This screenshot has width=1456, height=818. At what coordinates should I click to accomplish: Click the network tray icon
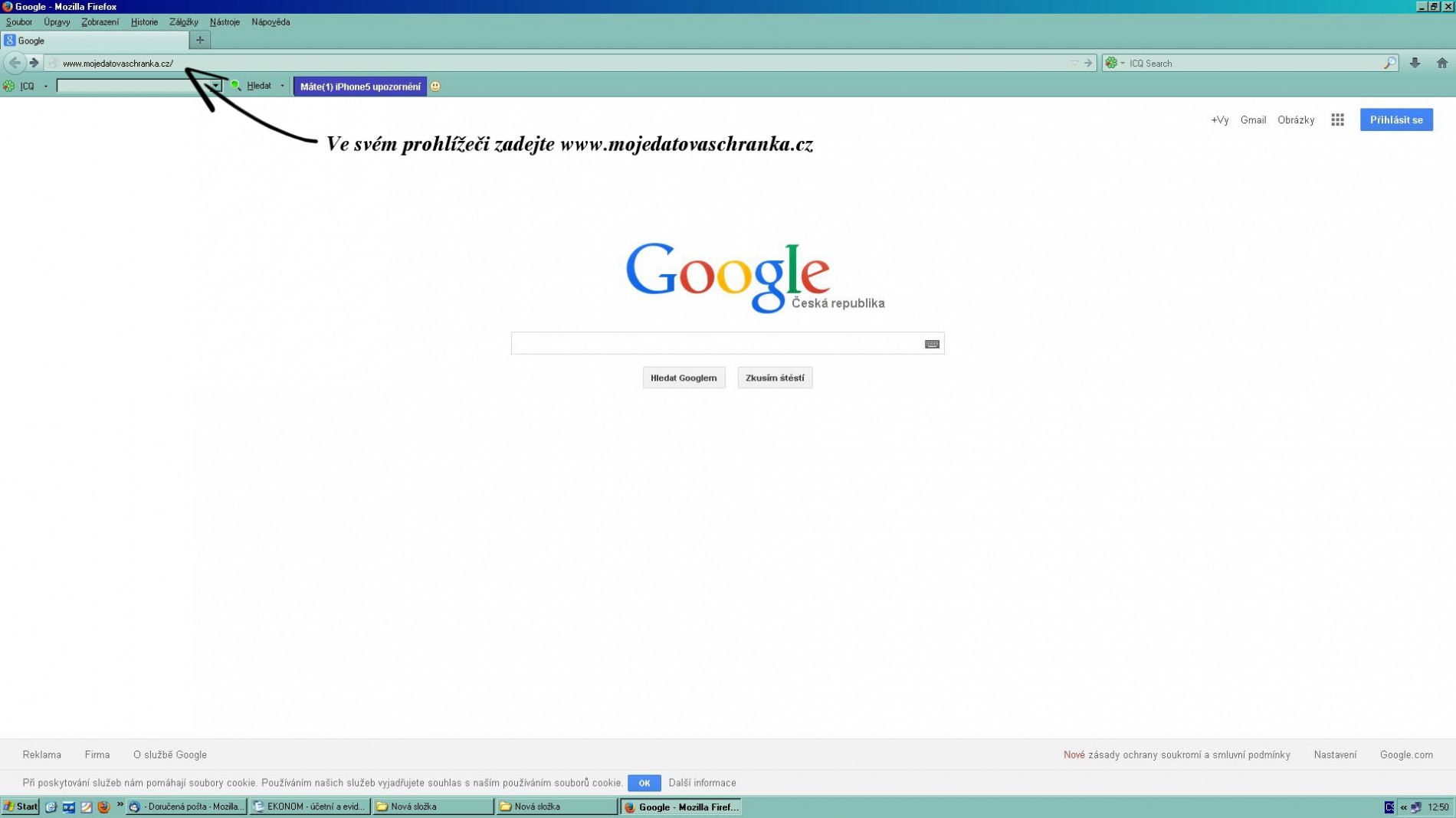(x=1416, y=807)
